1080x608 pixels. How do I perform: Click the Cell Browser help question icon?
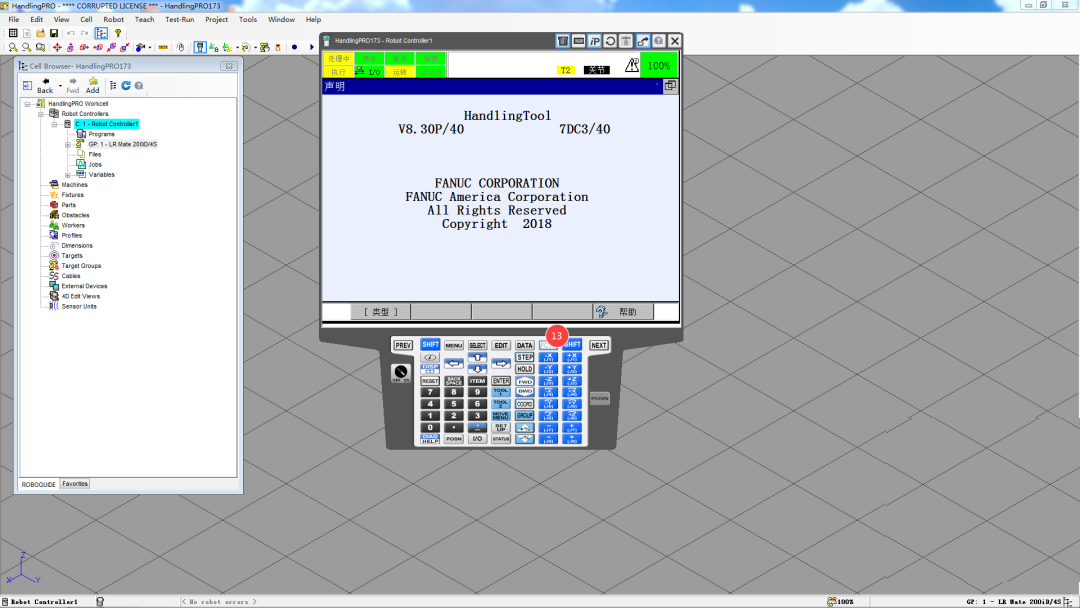(139, 85)
